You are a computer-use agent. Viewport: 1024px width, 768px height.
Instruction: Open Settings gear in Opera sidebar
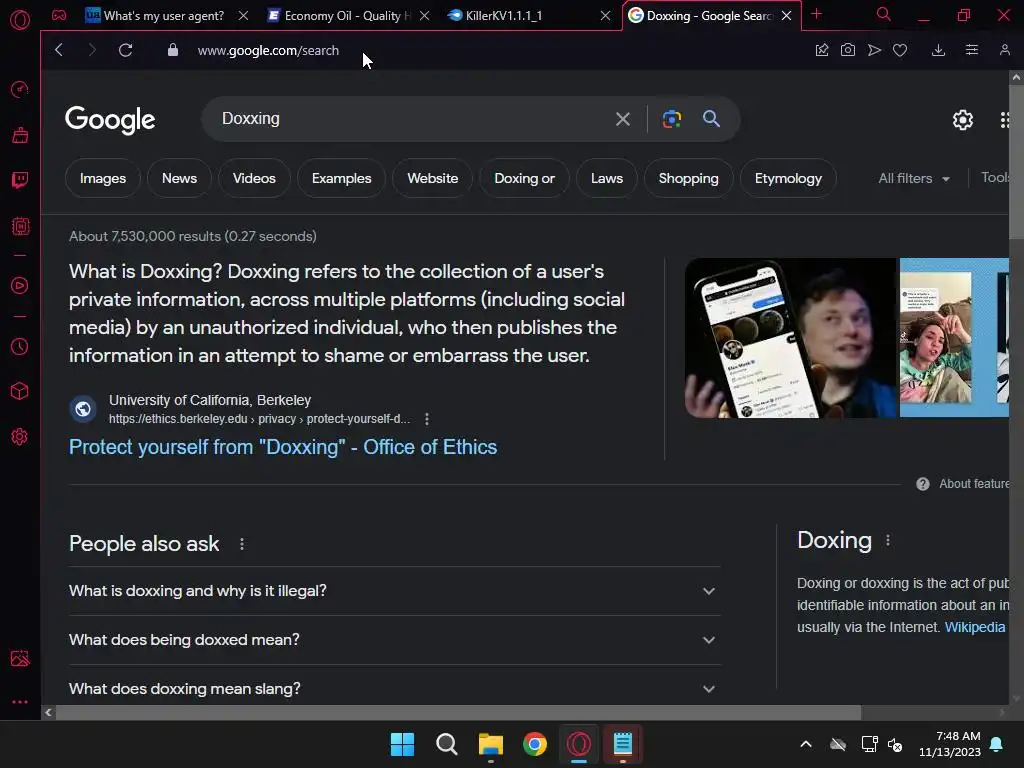20,436
